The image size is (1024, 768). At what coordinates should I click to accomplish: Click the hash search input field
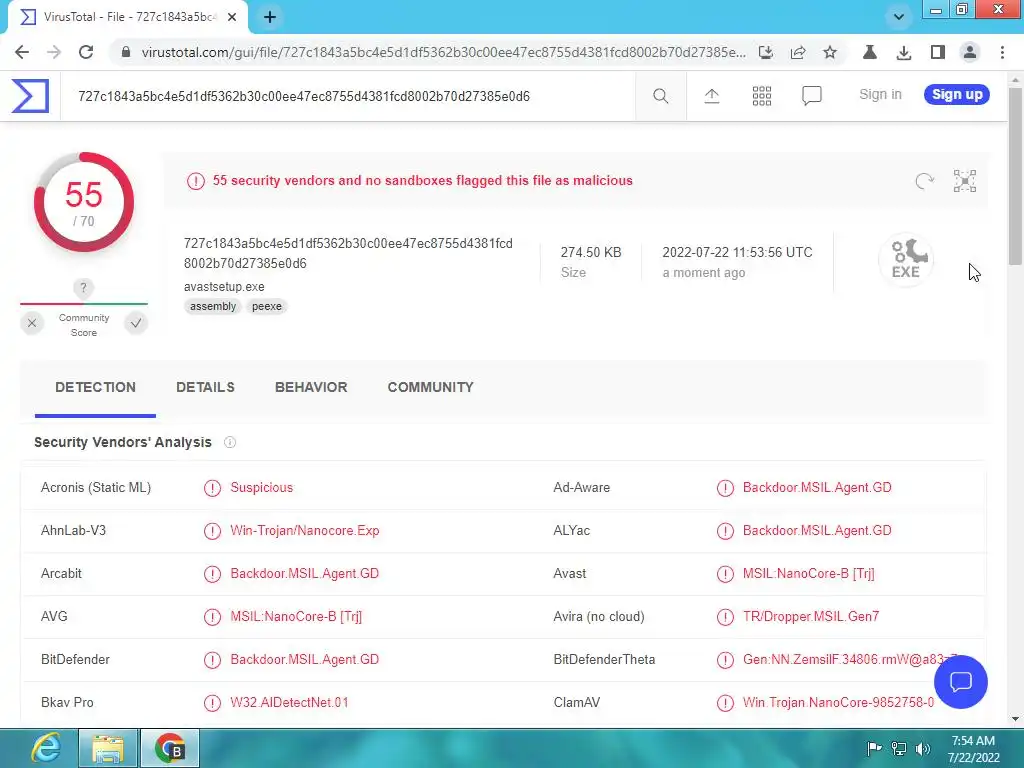[x=347, y=96]
